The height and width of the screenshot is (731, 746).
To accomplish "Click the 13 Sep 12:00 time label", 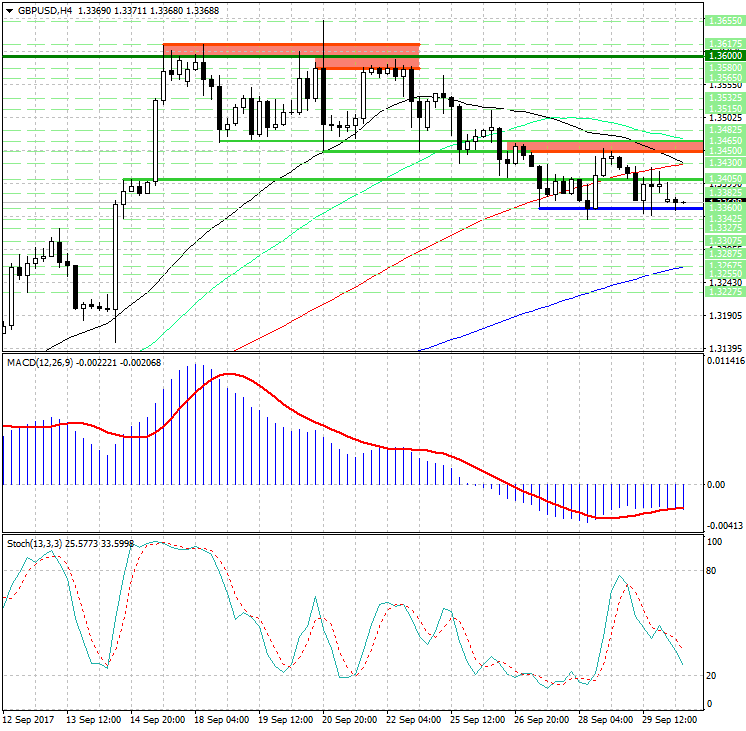I will pyautogui.click(x=93, y=720).
